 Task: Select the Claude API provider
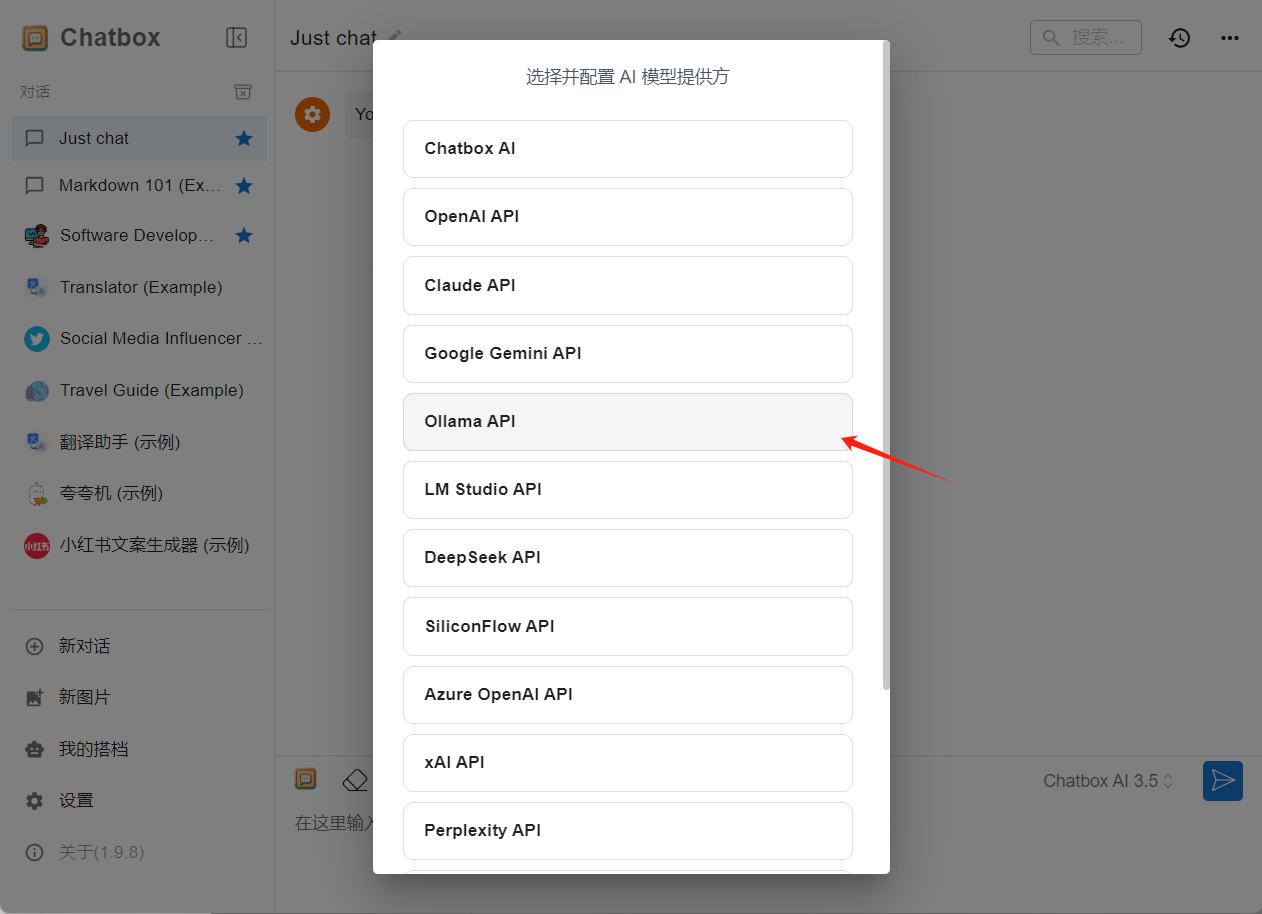628,285
